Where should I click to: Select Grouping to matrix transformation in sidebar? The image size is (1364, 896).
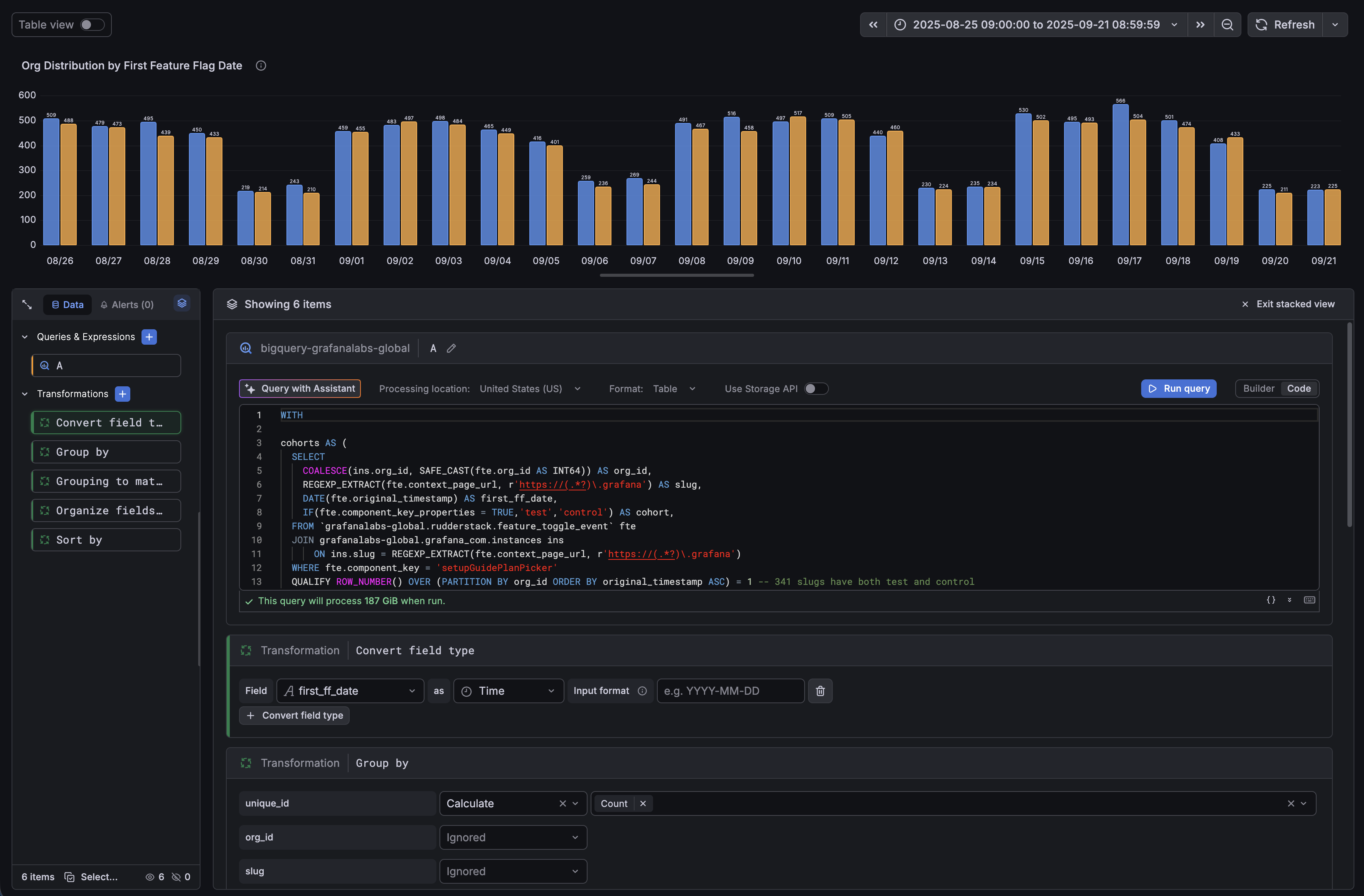point(106,482)
